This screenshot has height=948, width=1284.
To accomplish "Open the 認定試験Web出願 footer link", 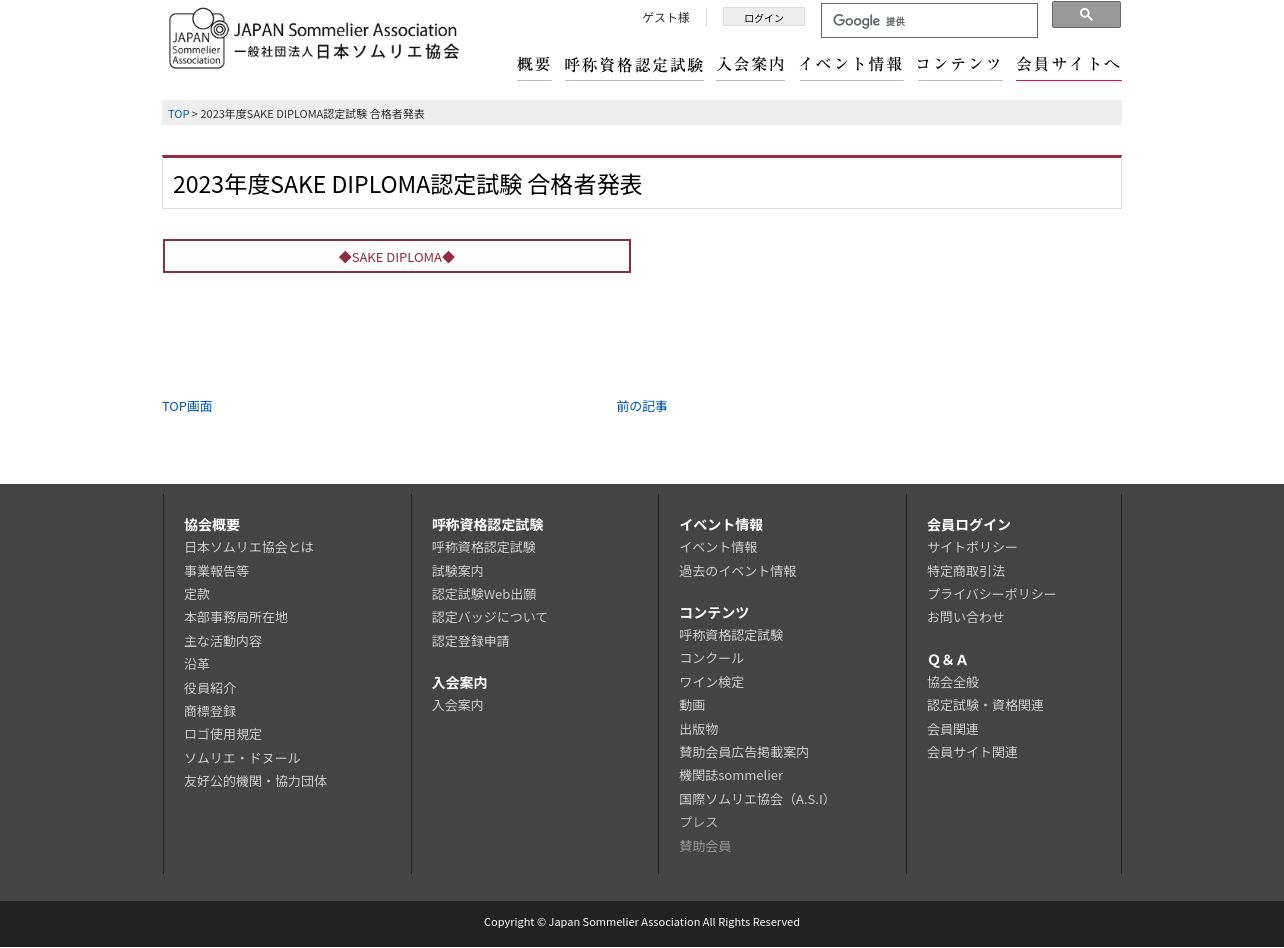I will point(484,594).
